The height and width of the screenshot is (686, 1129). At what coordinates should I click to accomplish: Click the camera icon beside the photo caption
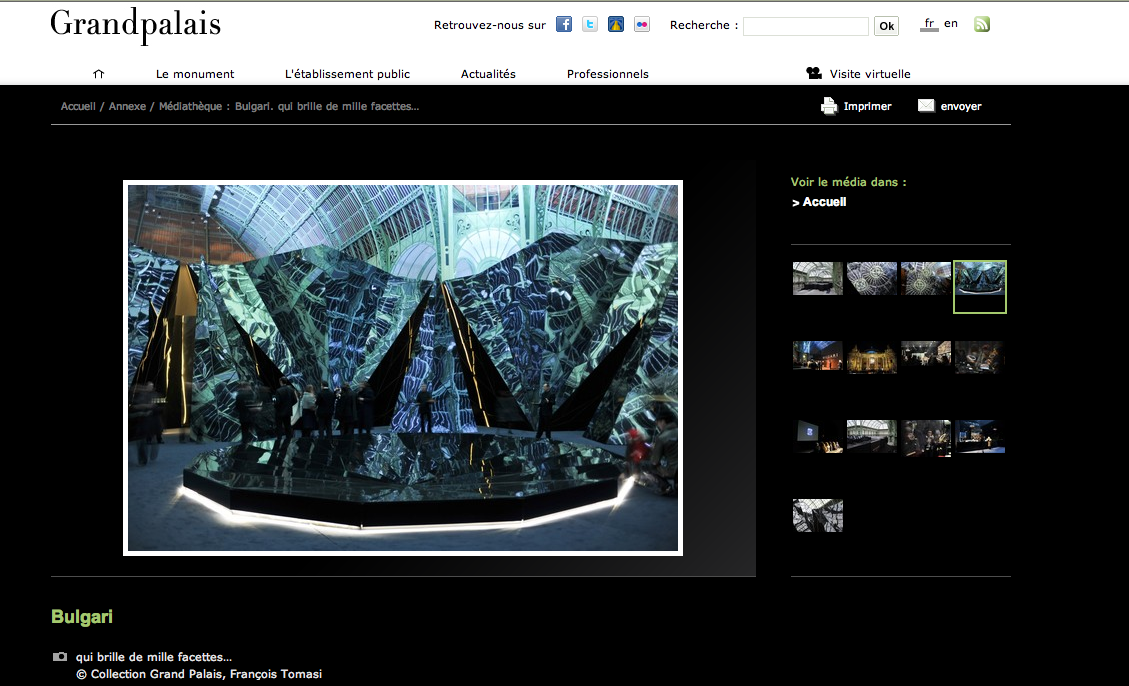60,656
